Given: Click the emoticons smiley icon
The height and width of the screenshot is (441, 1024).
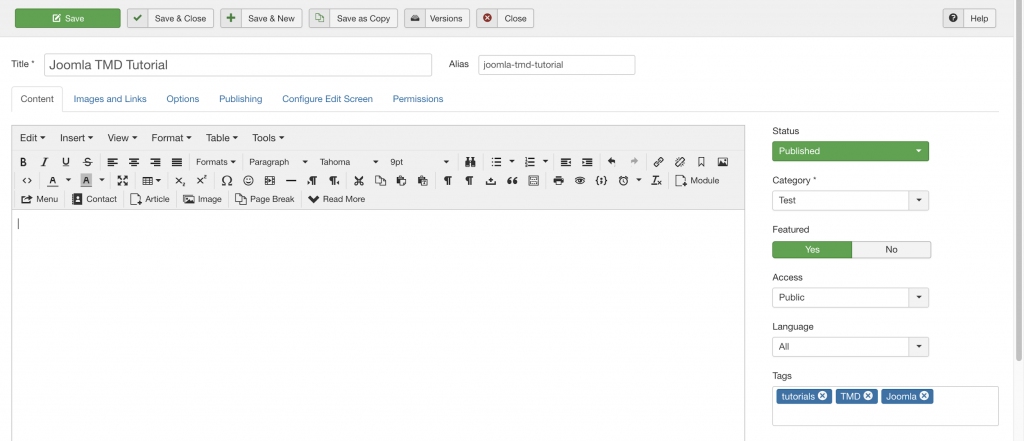Looking at the screenshot, I should click(248, 181).
